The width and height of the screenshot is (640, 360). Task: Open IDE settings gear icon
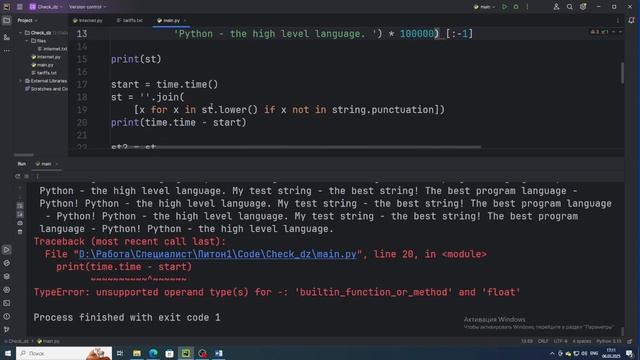(x=583, y=7)
